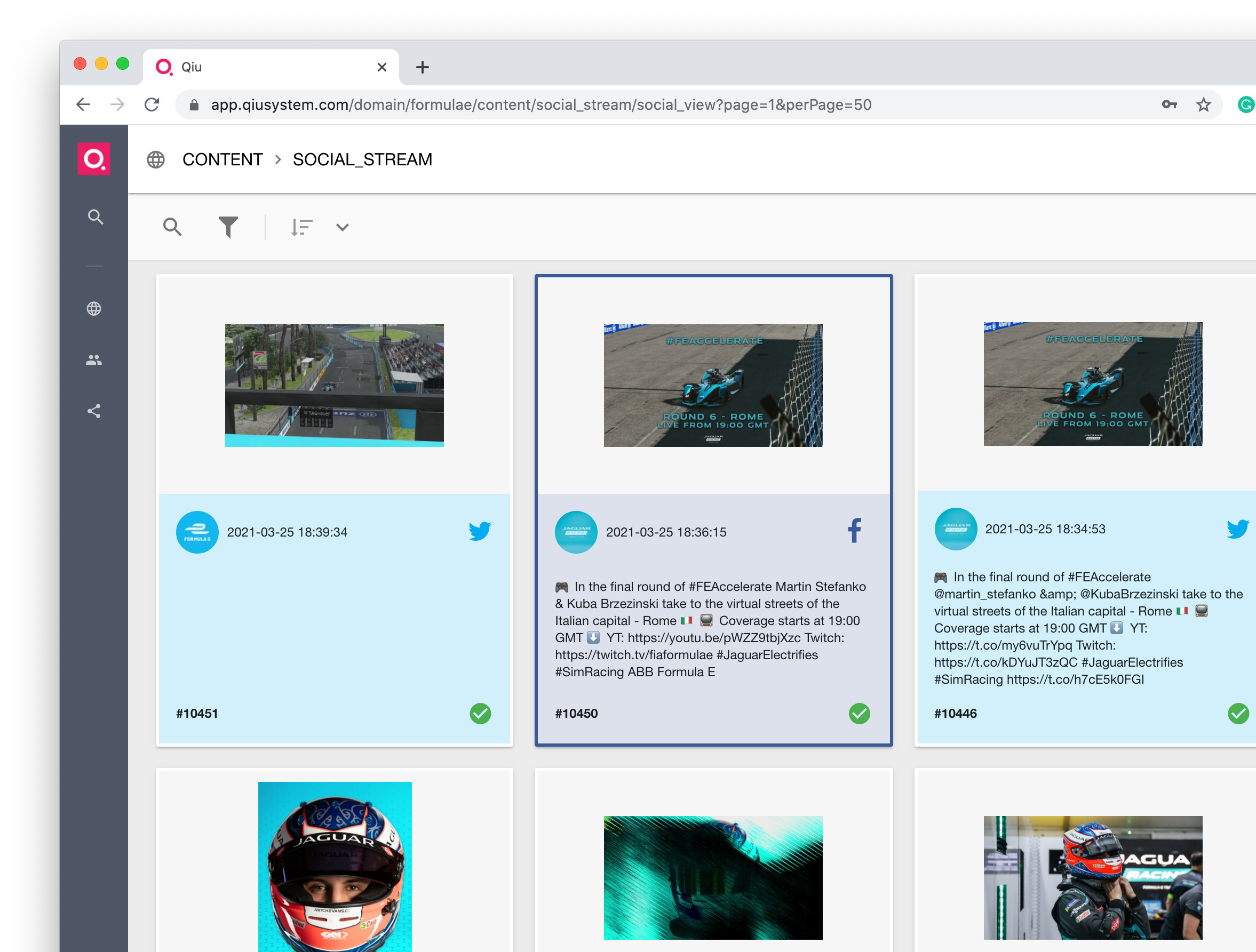Screen dimensions: 1256x952
Task: Click the tweet text mentioning @martin_stefanko
Action: (x=1088, y=628)
